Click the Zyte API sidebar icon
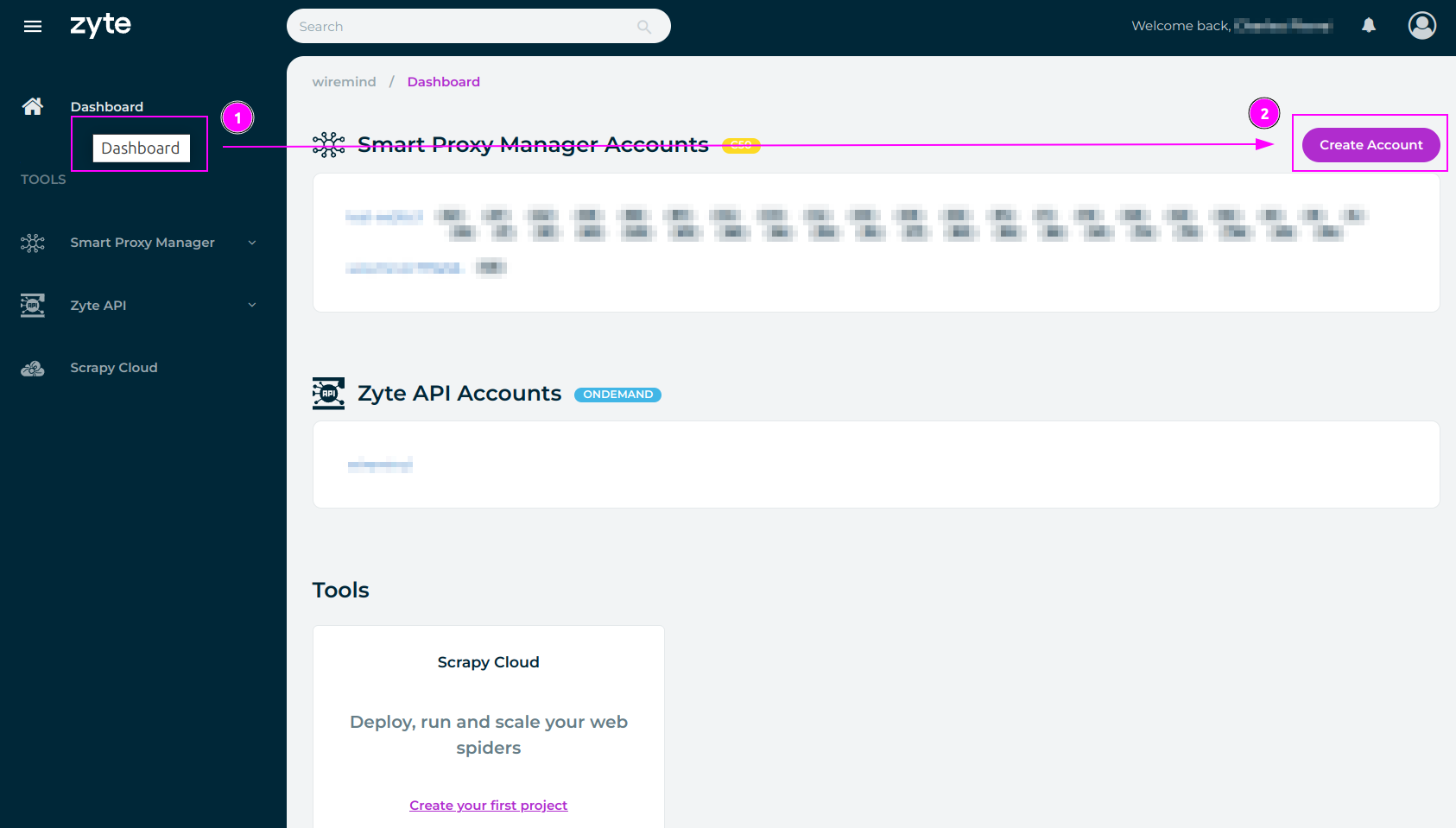This screenshot has width=1456, height=828. pyautogui.click(x=33, y=305)
